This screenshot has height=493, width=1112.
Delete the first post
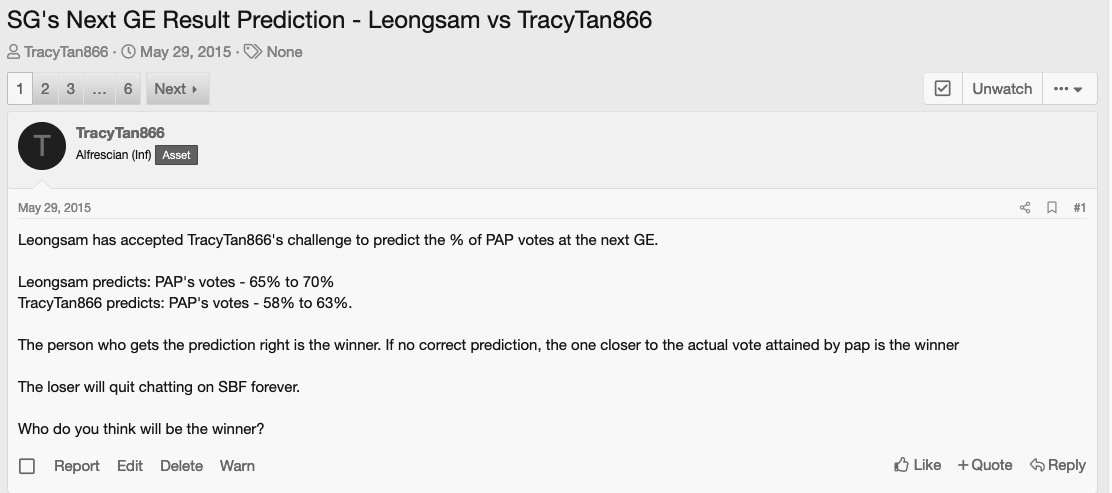click(181, 466)
